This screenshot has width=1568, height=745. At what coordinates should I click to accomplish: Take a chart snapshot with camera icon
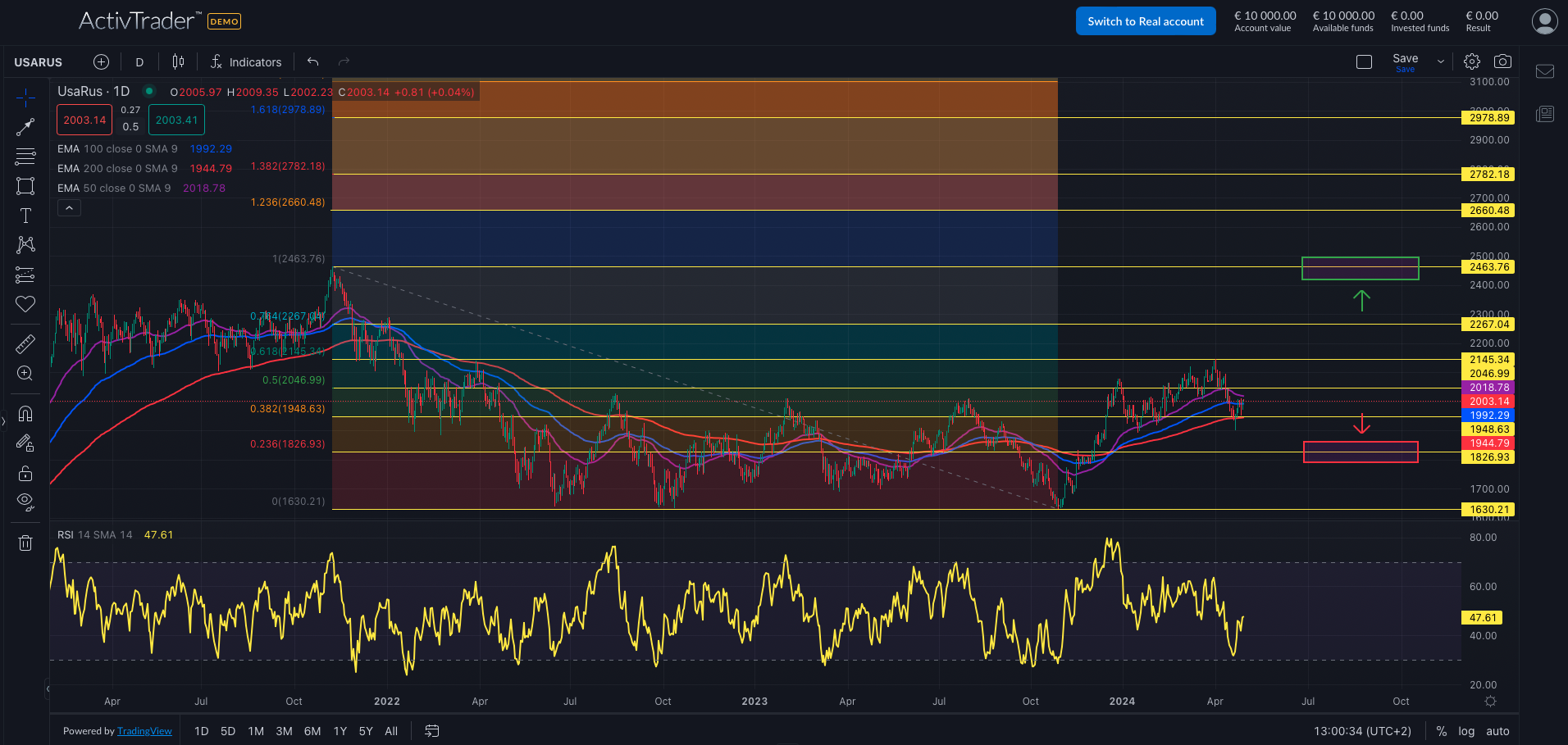1502,61
